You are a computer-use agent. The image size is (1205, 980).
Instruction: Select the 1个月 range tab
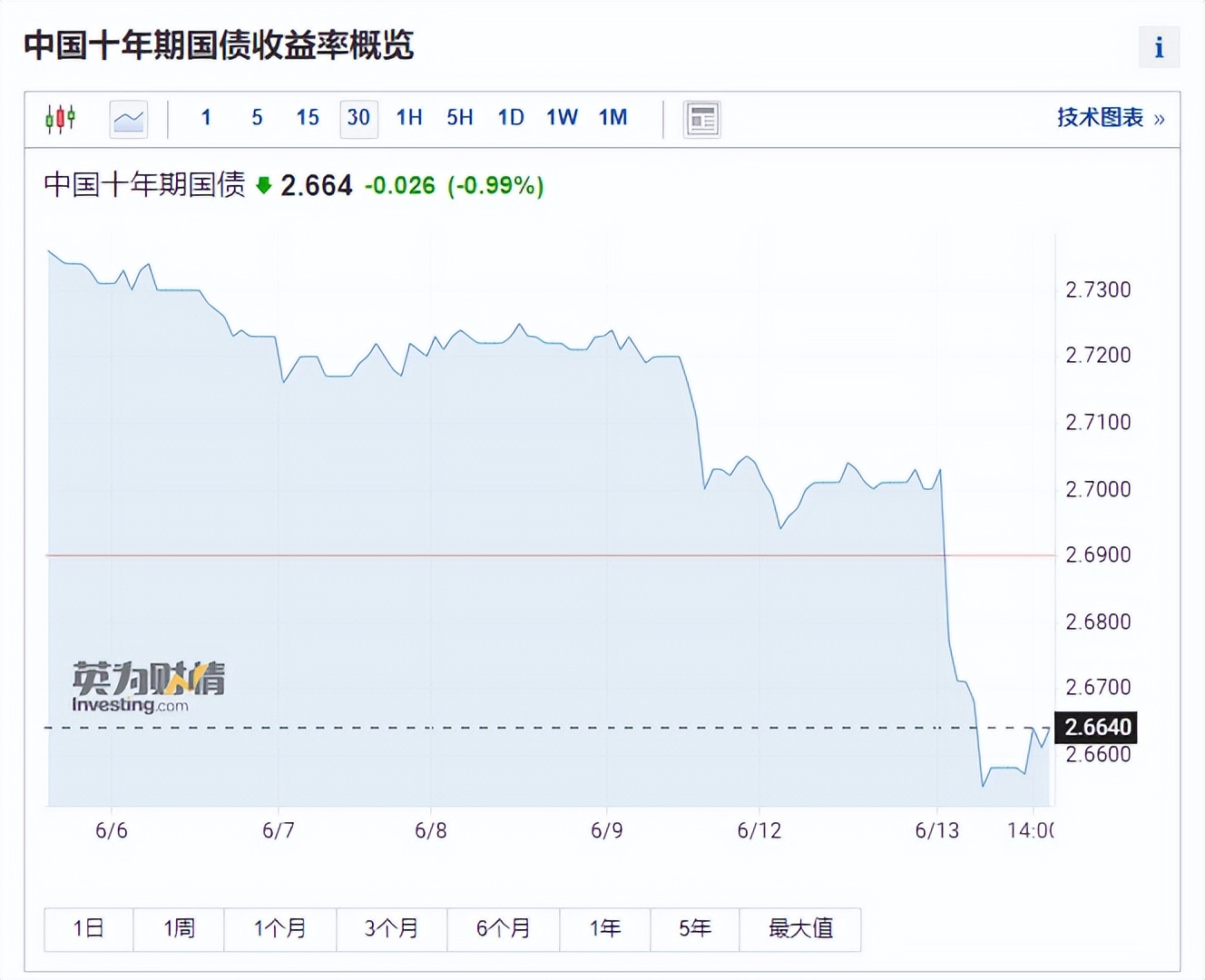tap(279, 928)
